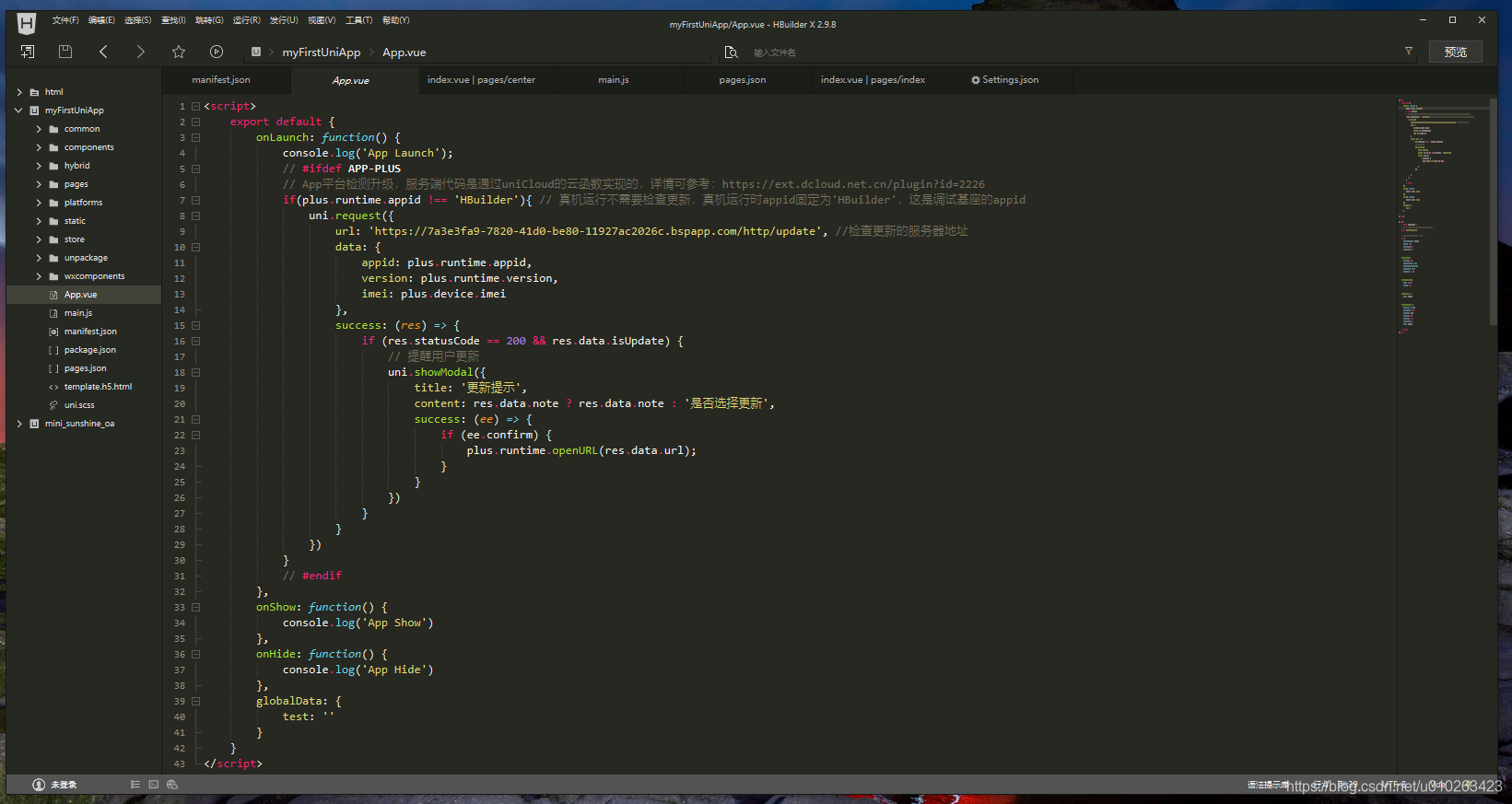
Task: Click the outline list icon in status bar
Action: point(135,785)
